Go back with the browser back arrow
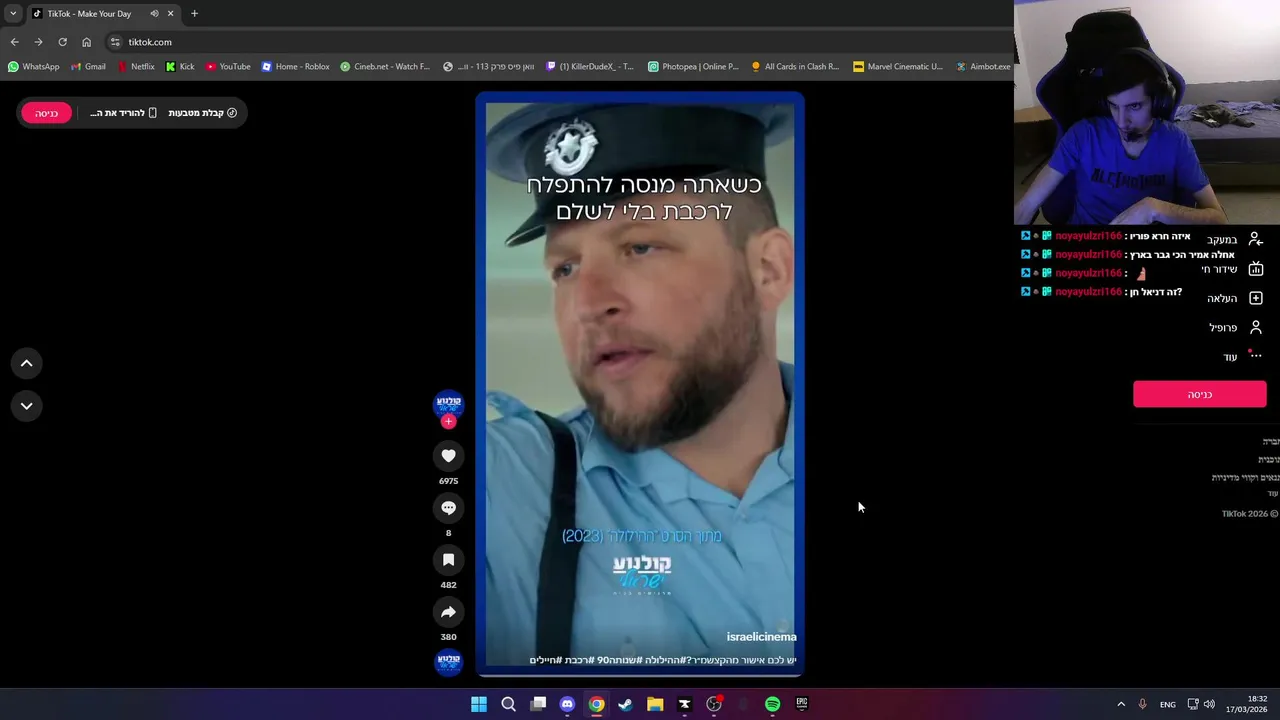 click(x=14, y=42)
